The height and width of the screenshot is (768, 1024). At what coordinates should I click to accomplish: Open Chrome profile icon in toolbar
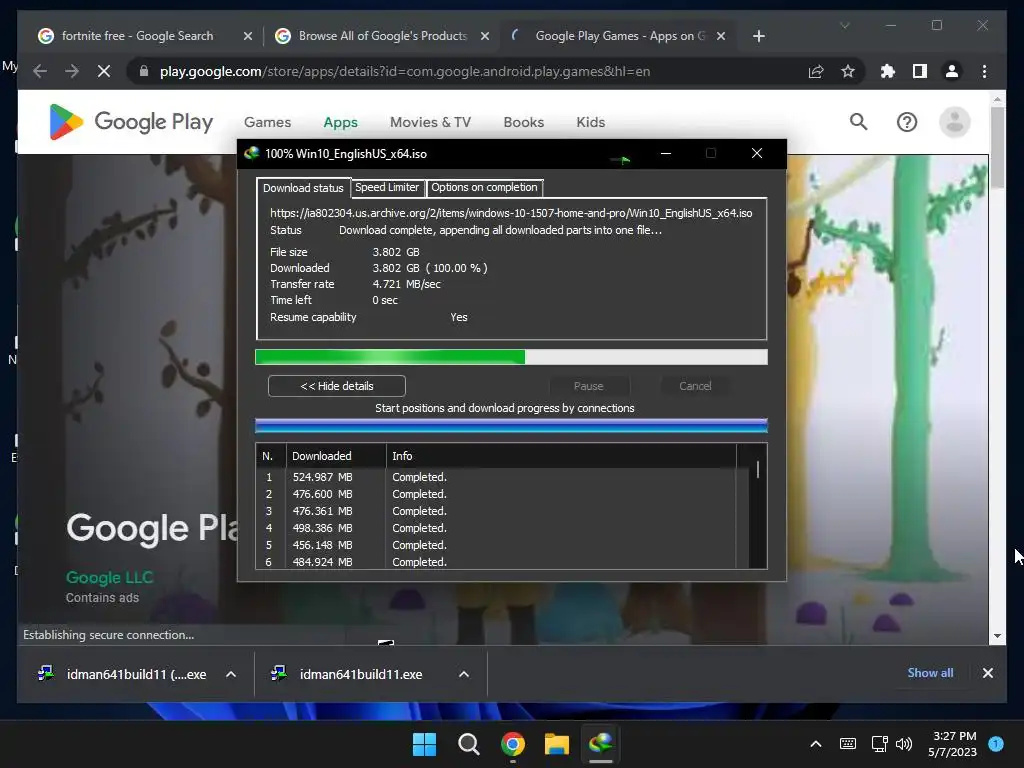click(x=952, y=71)
